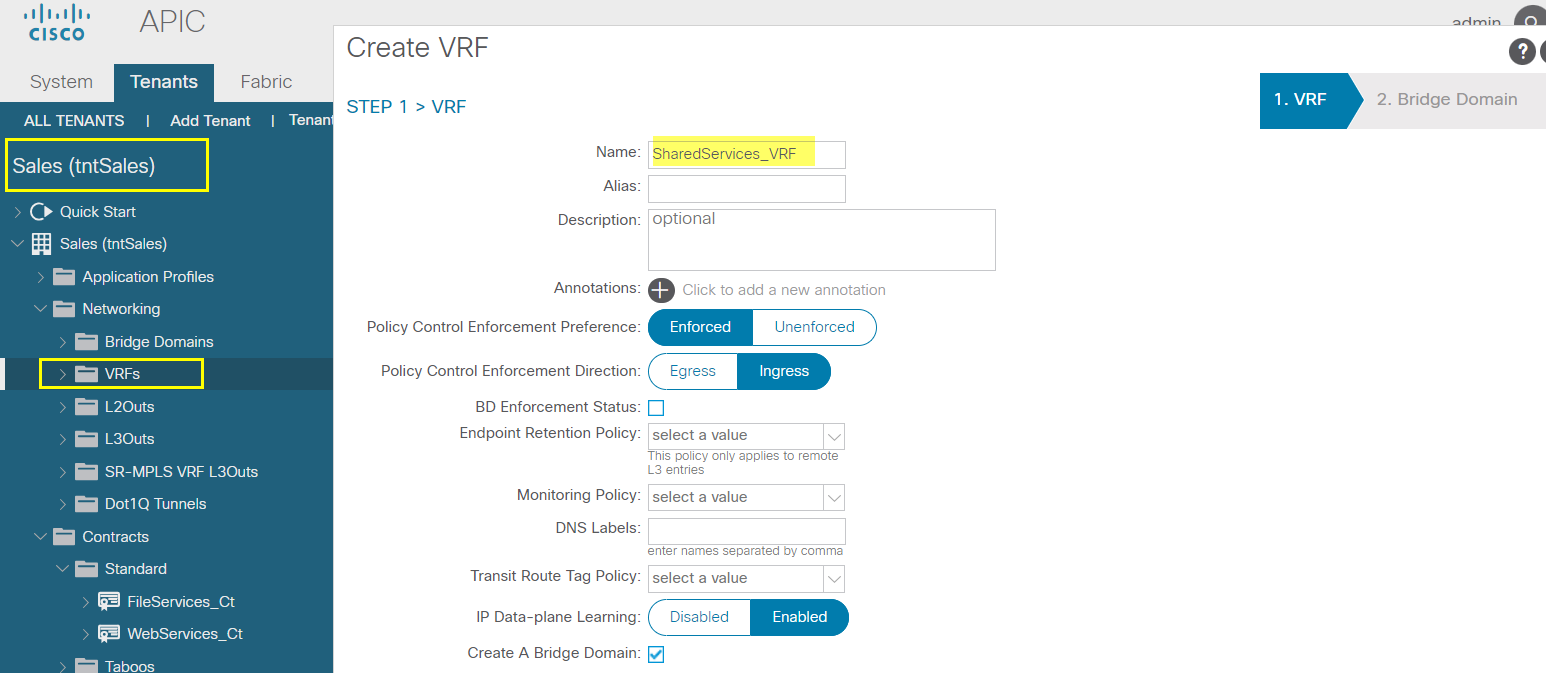The width and height of the screenshot is (1546, 673).
Task: Expand the FileServices_Ct node
Action: click(86, 602)
